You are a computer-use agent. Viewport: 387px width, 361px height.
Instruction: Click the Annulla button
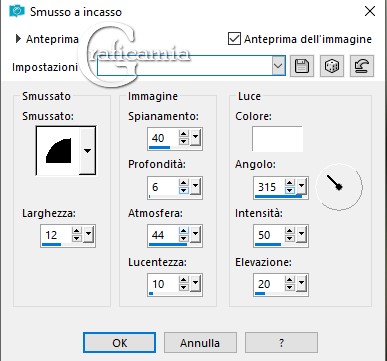[200, 342]
